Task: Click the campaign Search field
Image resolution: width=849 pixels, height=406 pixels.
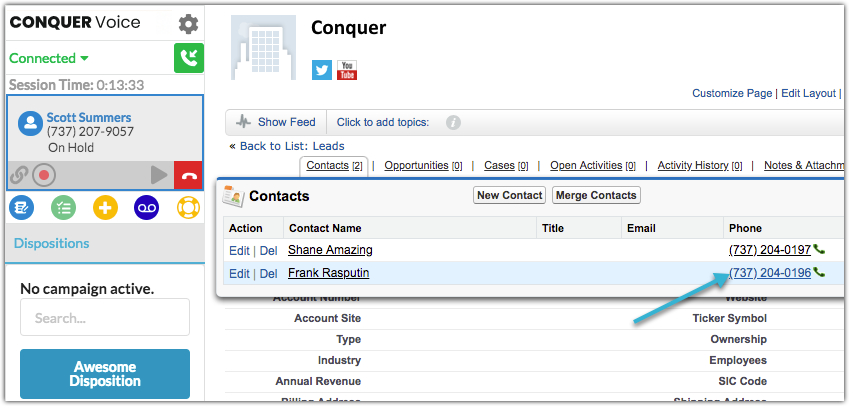Action: tap(105, 317)
